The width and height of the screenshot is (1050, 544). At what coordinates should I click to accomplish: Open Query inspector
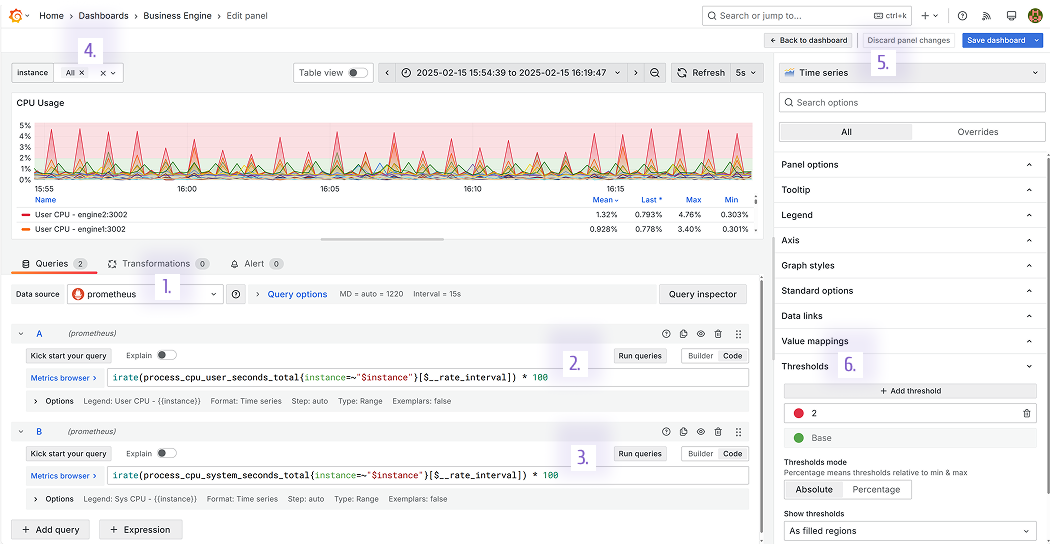pos(703,294)
